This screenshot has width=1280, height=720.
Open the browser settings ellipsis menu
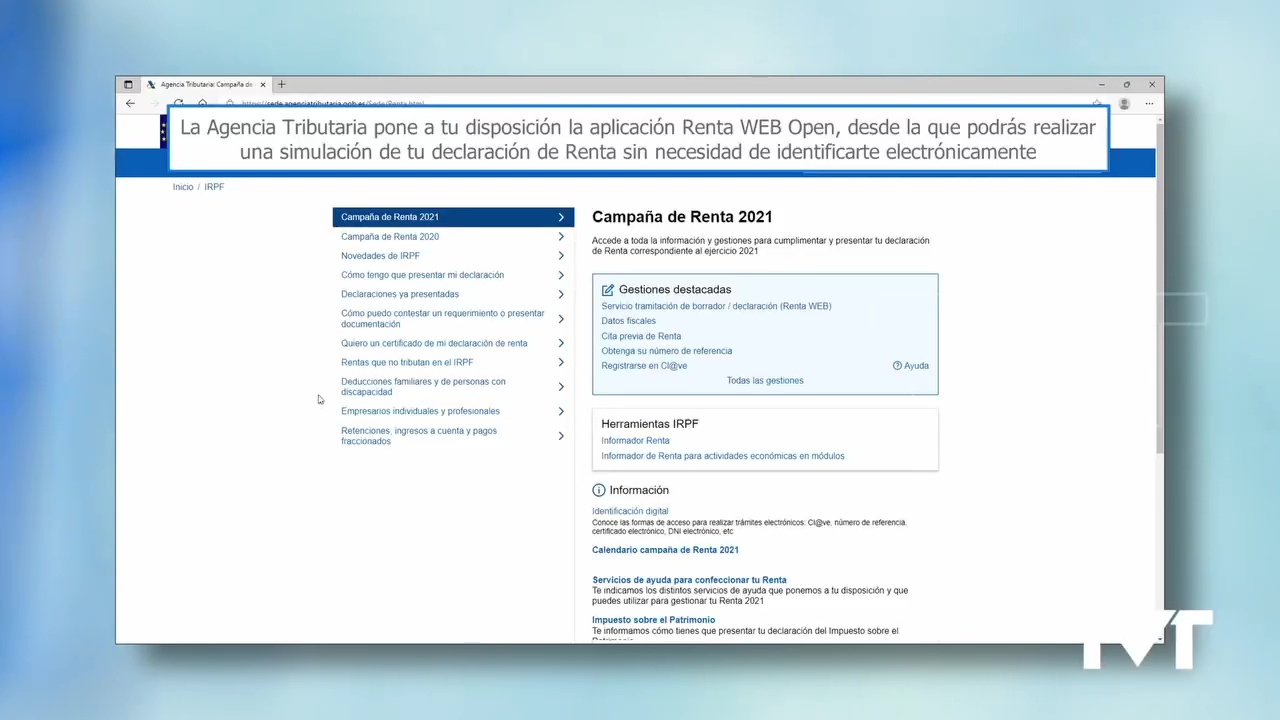click(1149, 103)
